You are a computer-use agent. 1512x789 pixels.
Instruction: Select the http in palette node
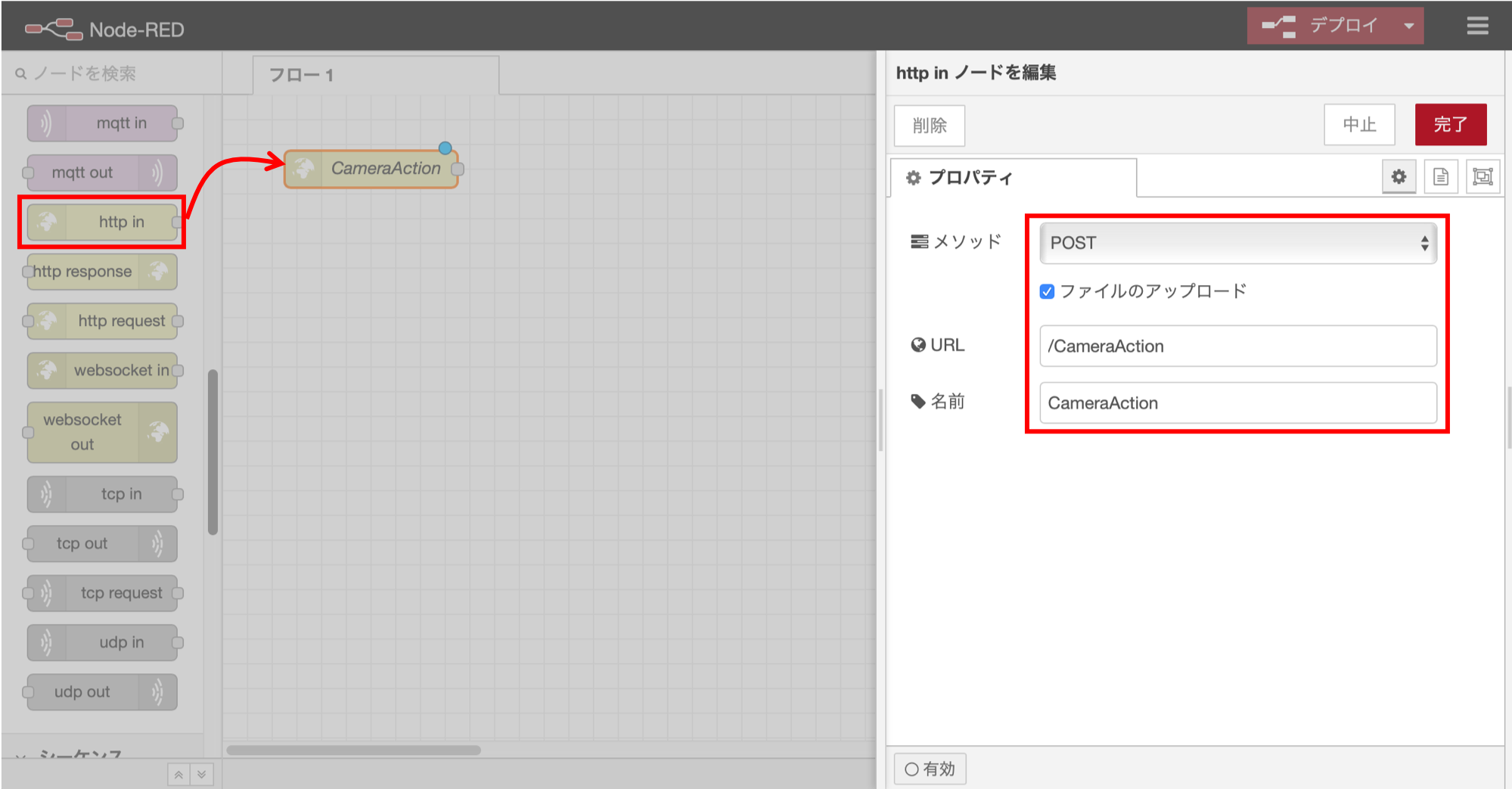(x=102, y=222)
